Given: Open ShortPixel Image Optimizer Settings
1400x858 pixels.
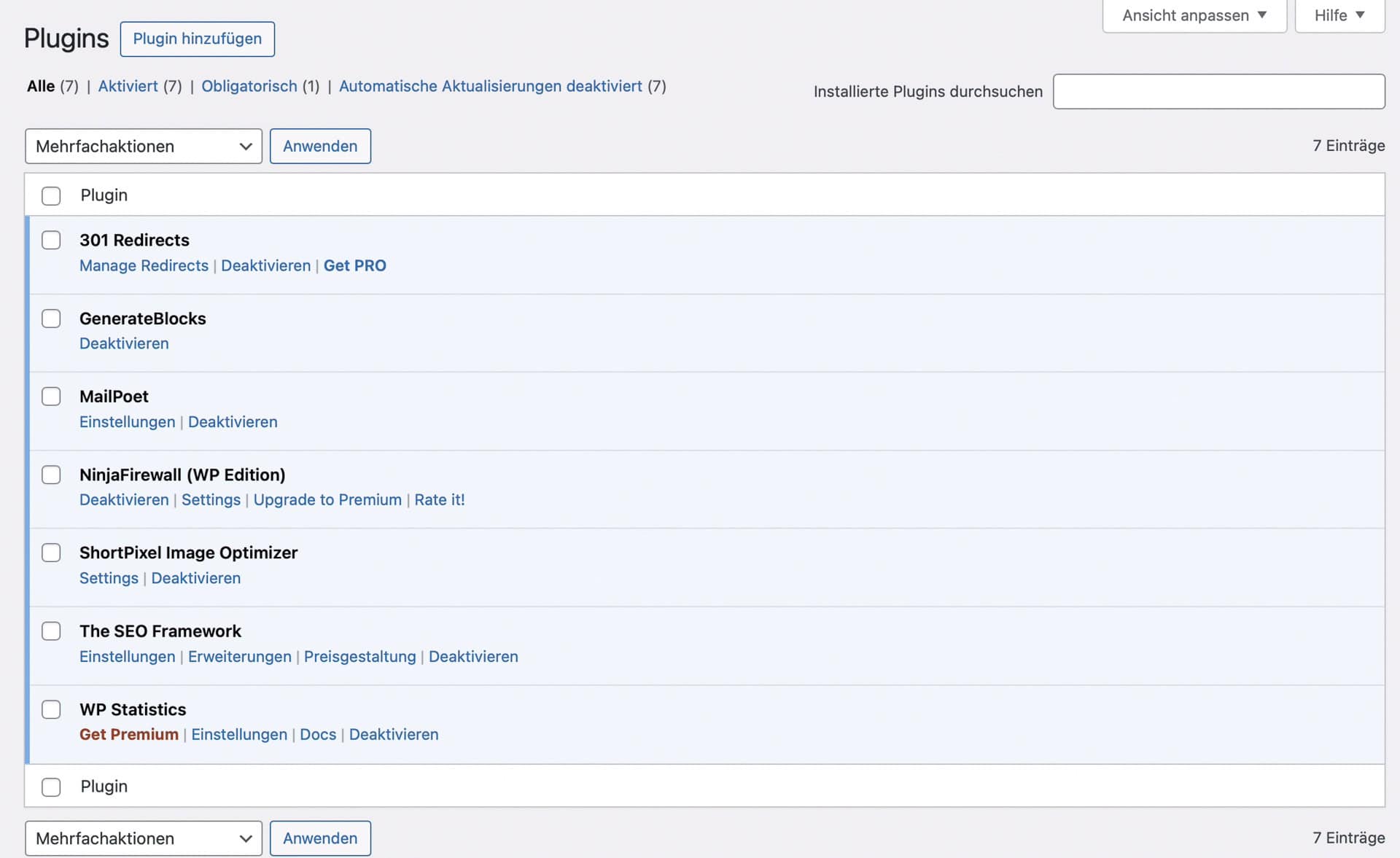Looking at the screenshot, I should 109,578.
